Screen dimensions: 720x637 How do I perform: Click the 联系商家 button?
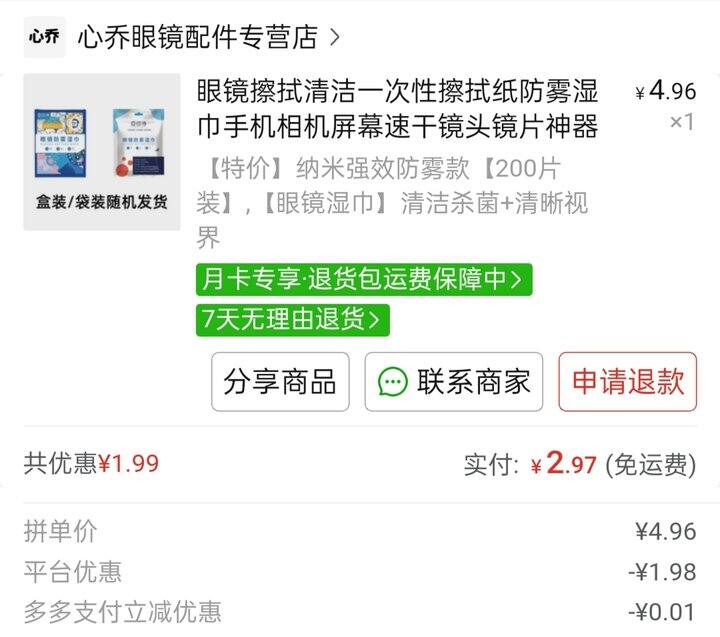[x=454, y=382]
